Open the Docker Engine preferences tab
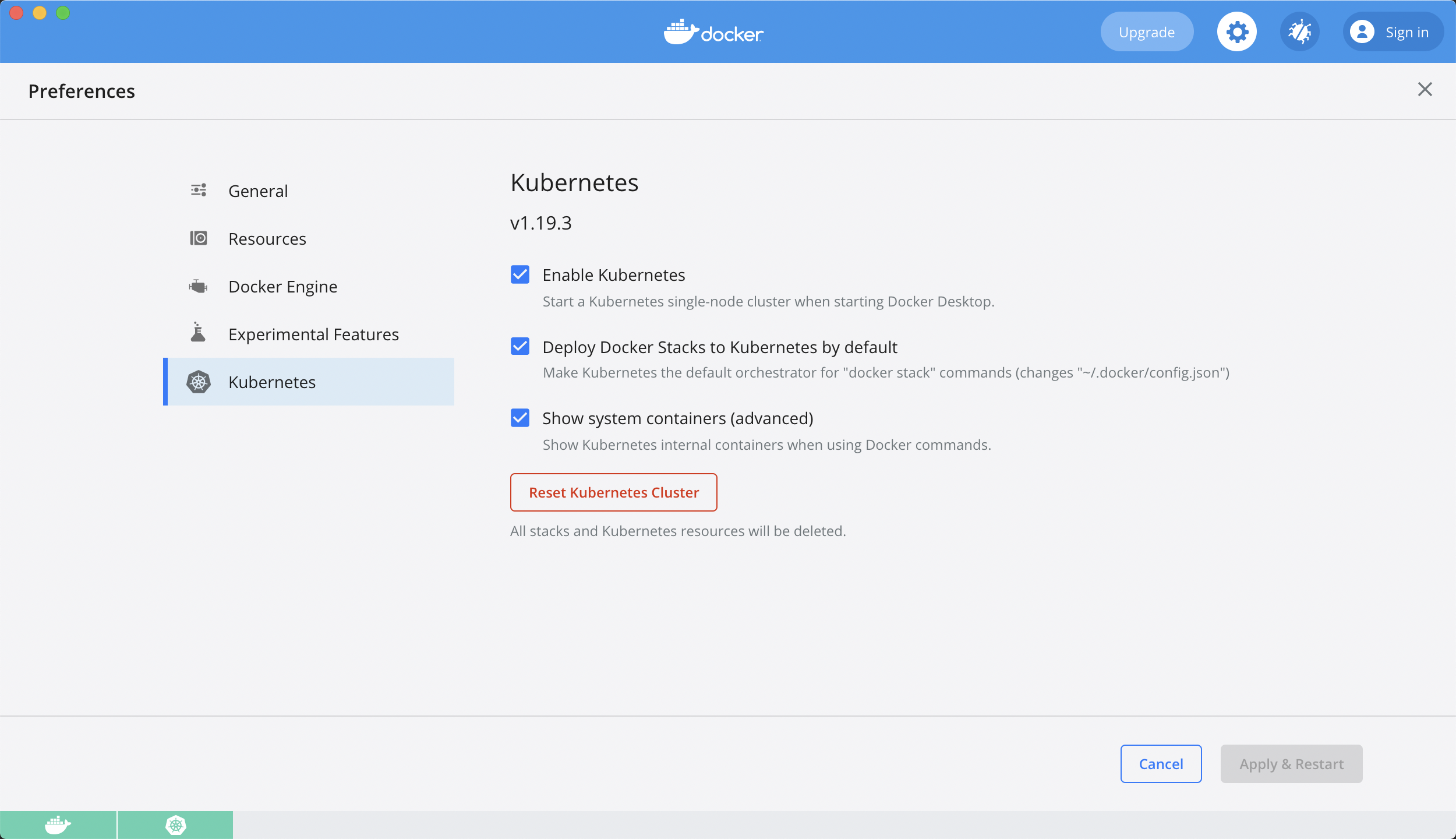1456x839 pixels. [283, 287]
